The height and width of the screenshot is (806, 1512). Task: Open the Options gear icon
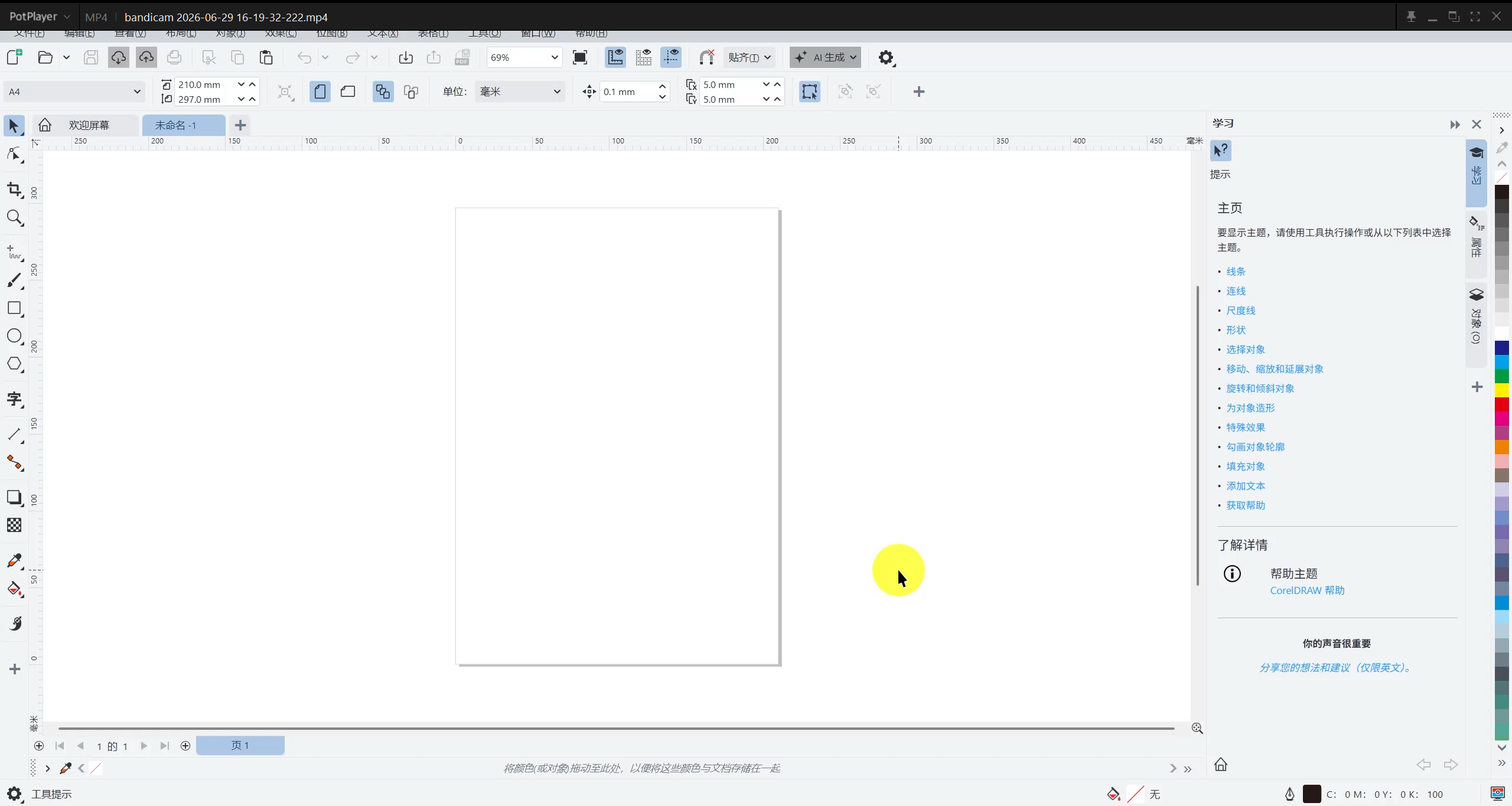coord(886,57)
